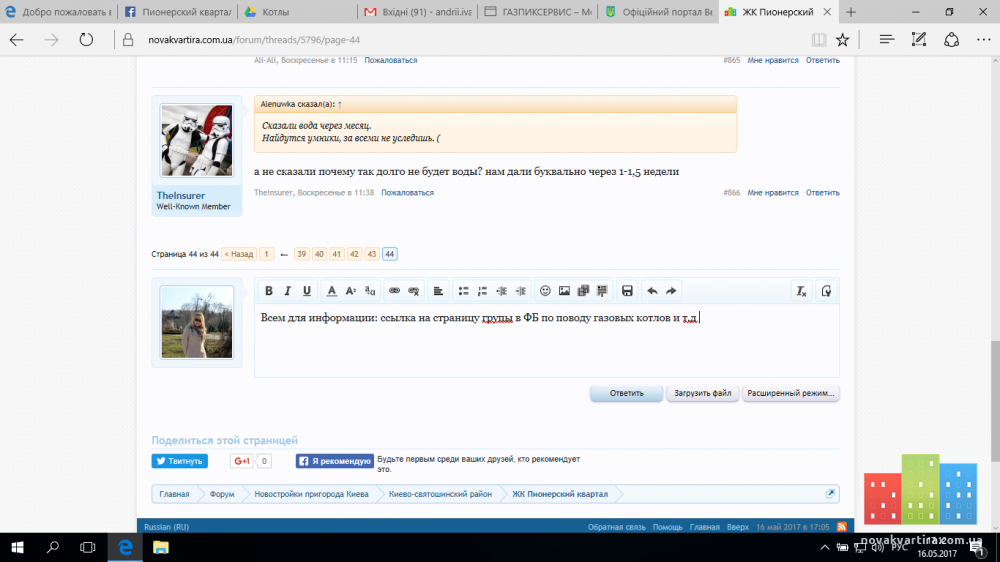Like post #866 with Мне нравится

point(772,193)
